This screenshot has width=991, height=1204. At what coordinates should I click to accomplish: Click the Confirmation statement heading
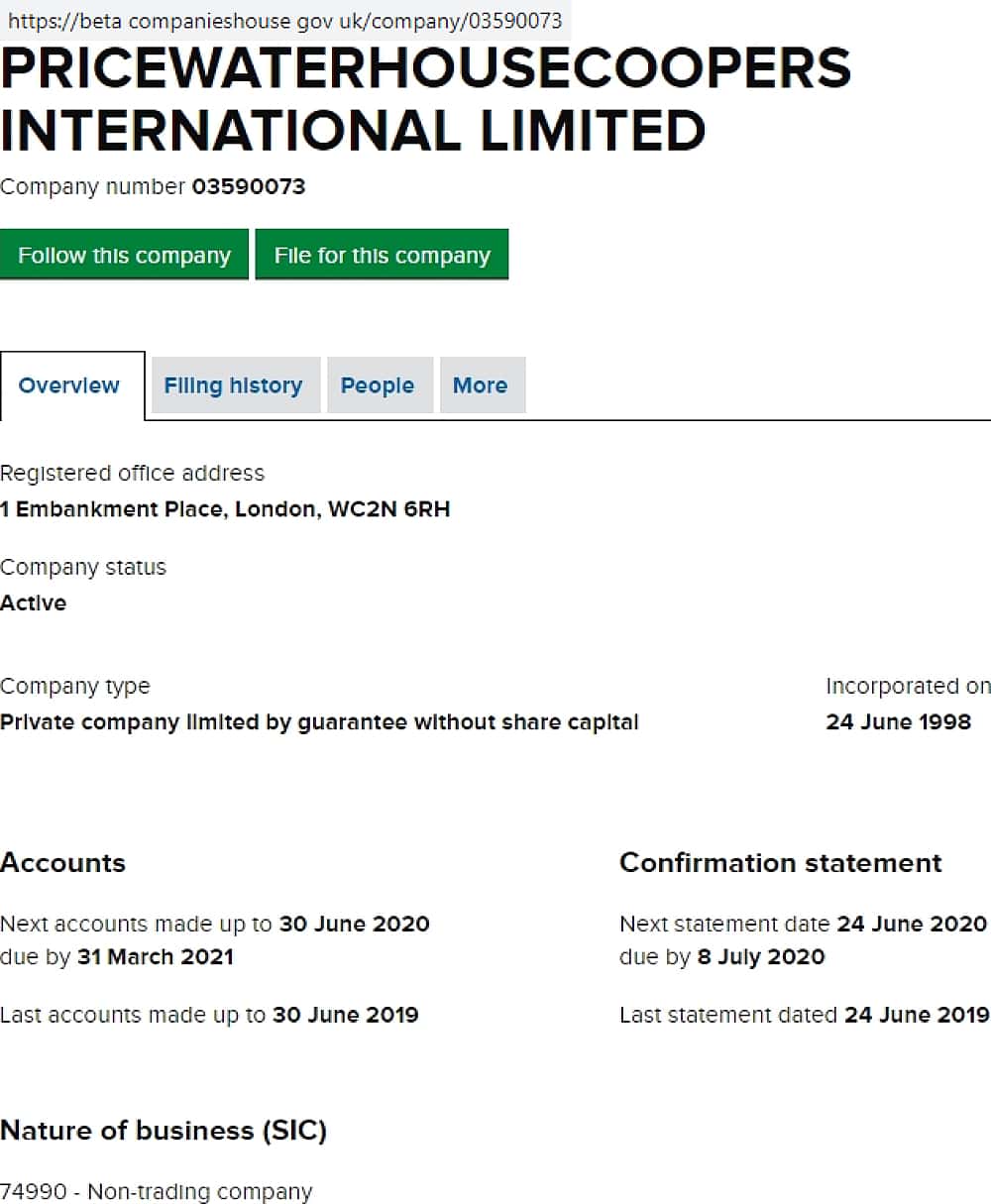(780, 862)
